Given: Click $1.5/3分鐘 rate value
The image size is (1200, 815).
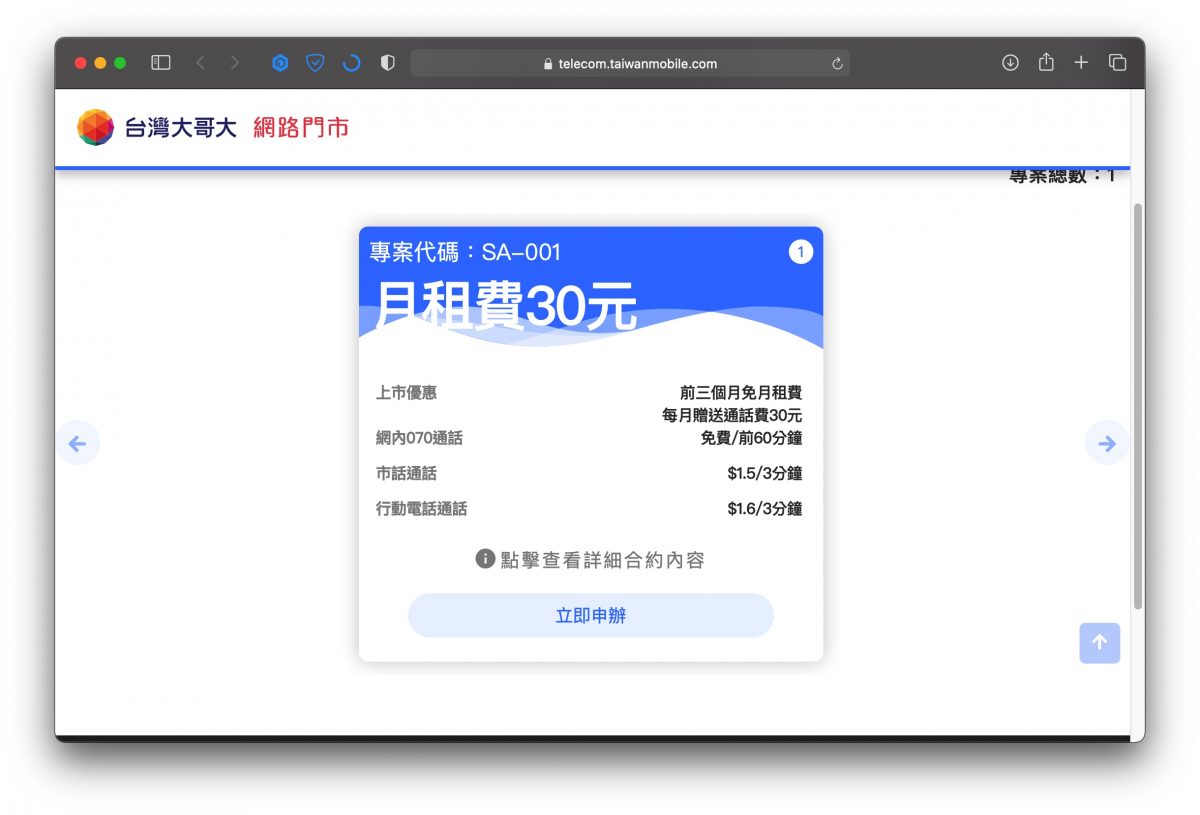Looking at the screenshot, I should [x=765, y=473].
